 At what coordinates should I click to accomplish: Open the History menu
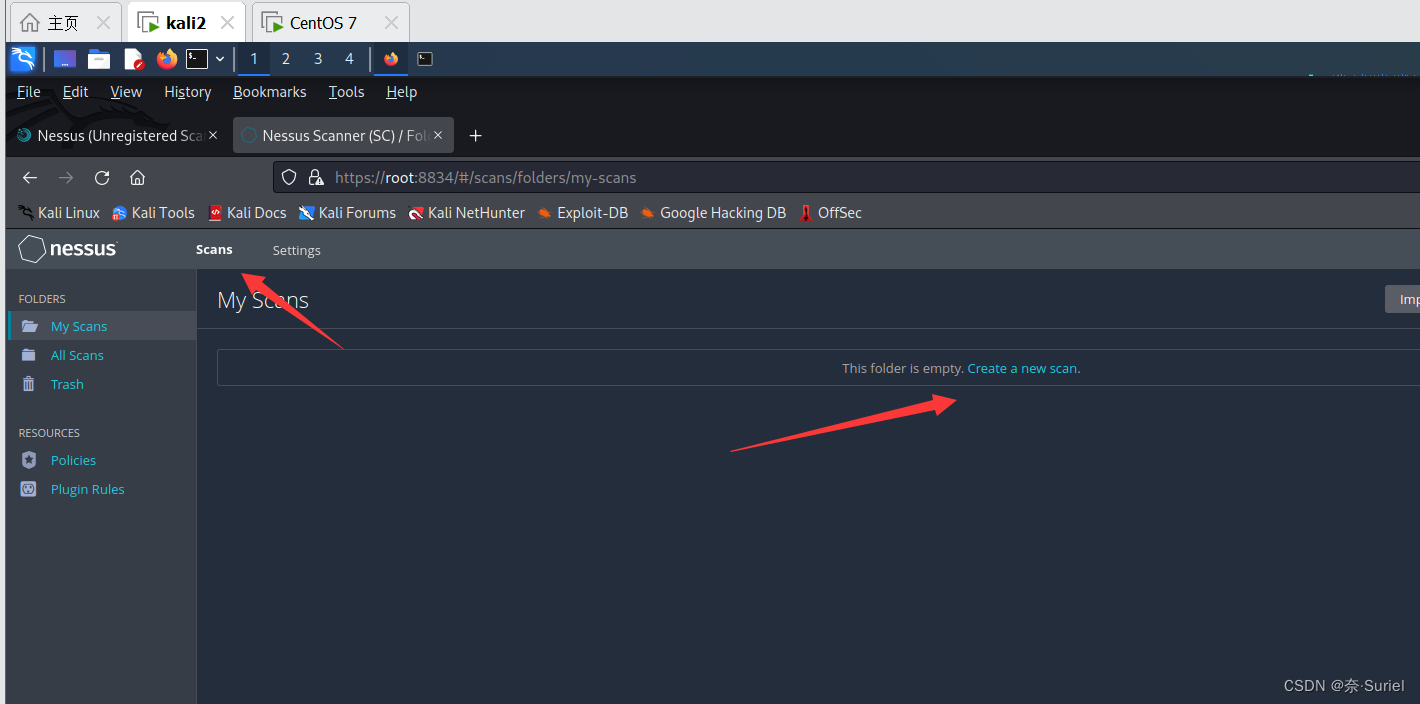click(x=188, y=92)
